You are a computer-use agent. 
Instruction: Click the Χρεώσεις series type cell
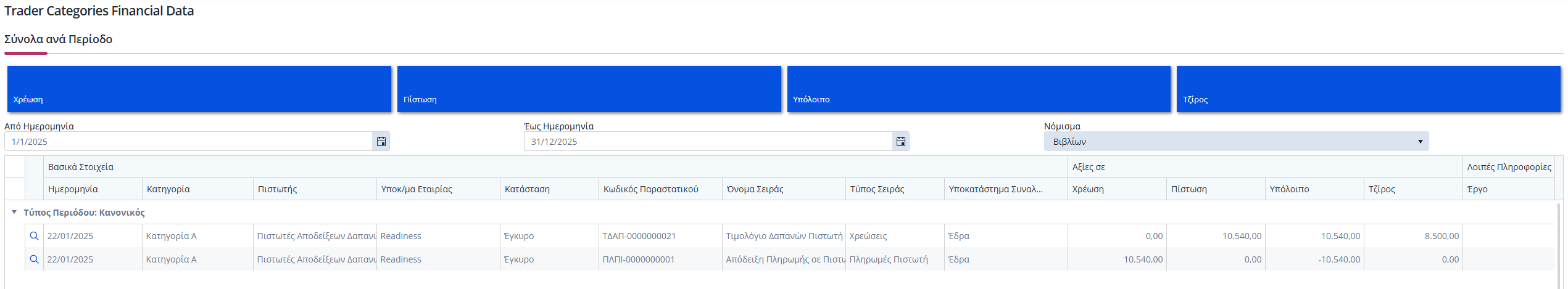[x=895, y=236]
